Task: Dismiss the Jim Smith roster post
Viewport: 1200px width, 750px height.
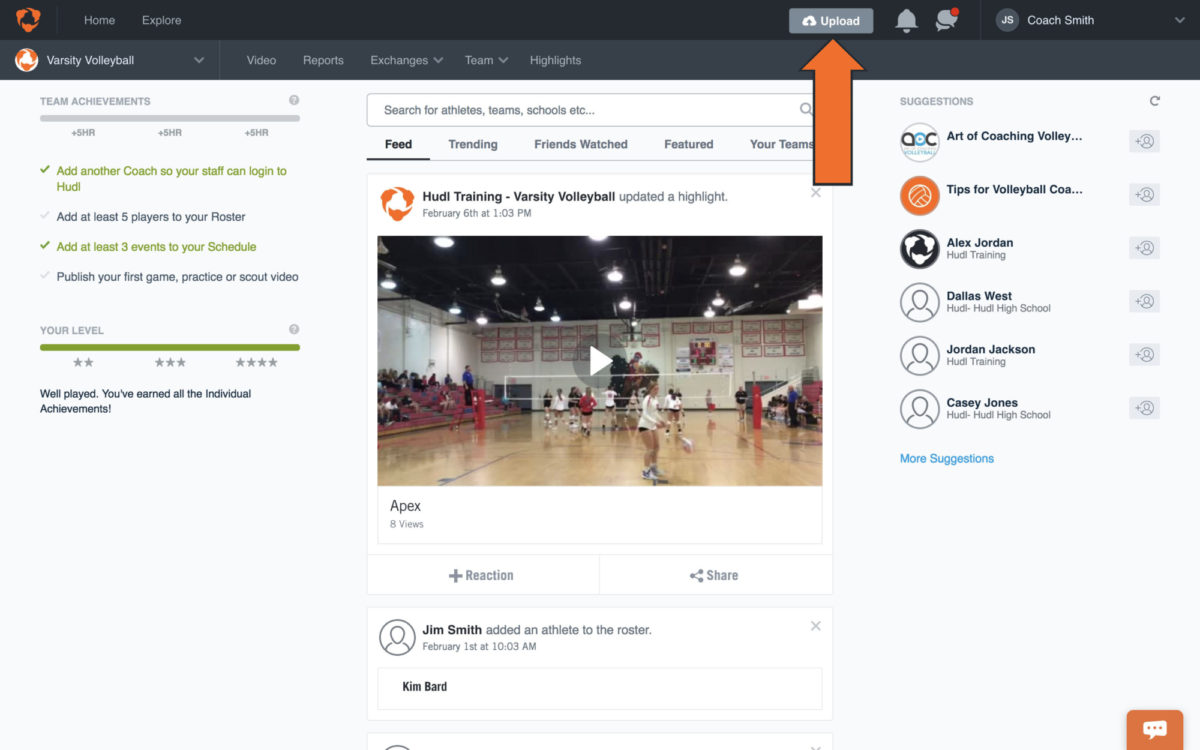Action: (816, 626)
